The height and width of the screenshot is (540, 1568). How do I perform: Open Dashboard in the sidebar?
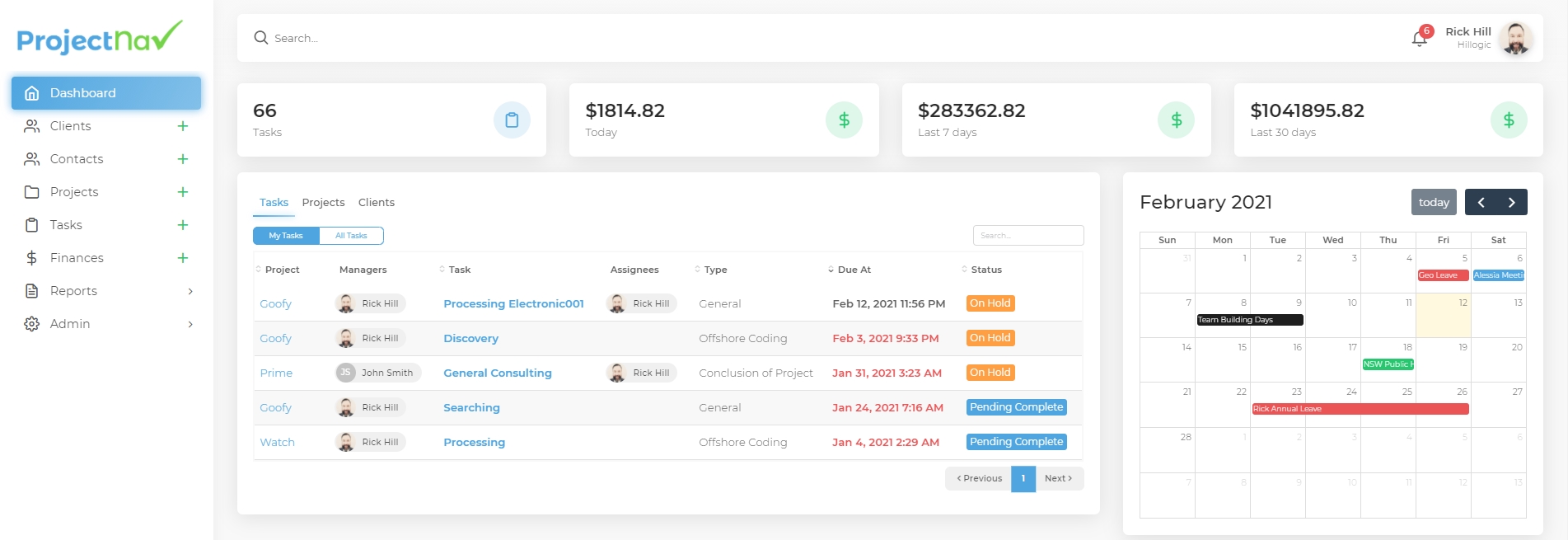(x=106, y=93)
